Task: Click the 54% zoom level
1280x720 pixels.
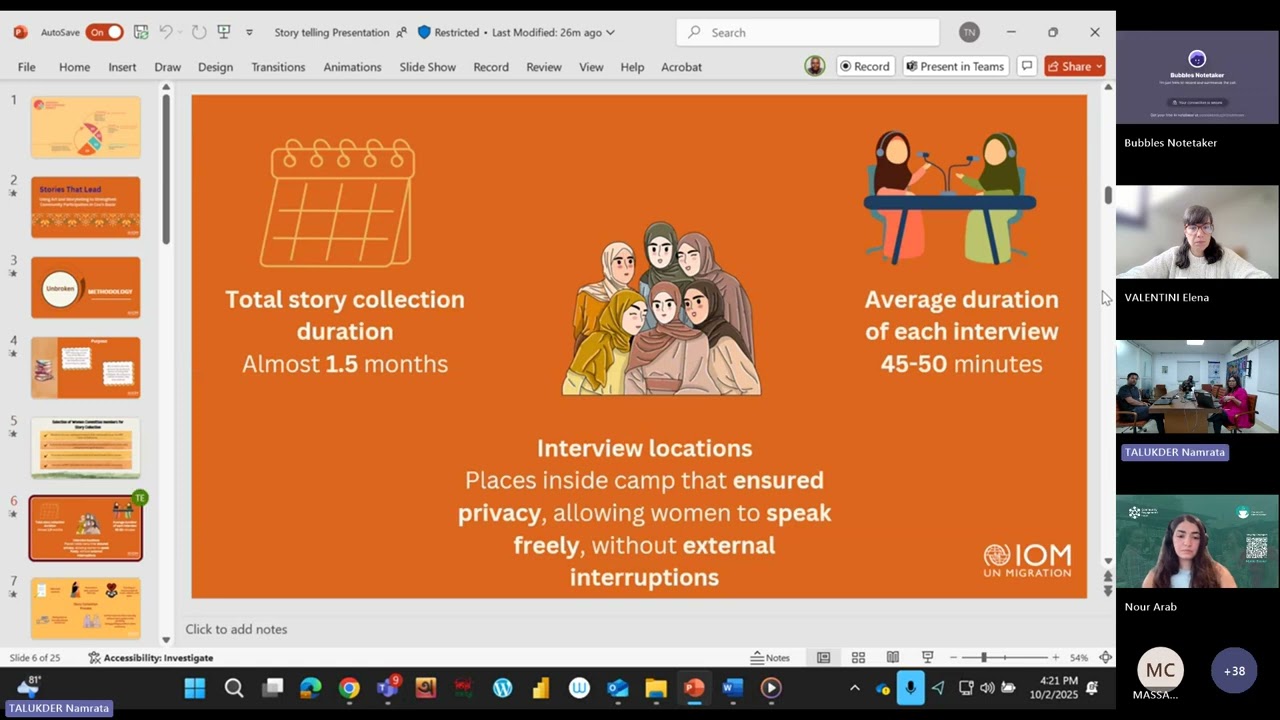Action: [x=1079, y=658]
